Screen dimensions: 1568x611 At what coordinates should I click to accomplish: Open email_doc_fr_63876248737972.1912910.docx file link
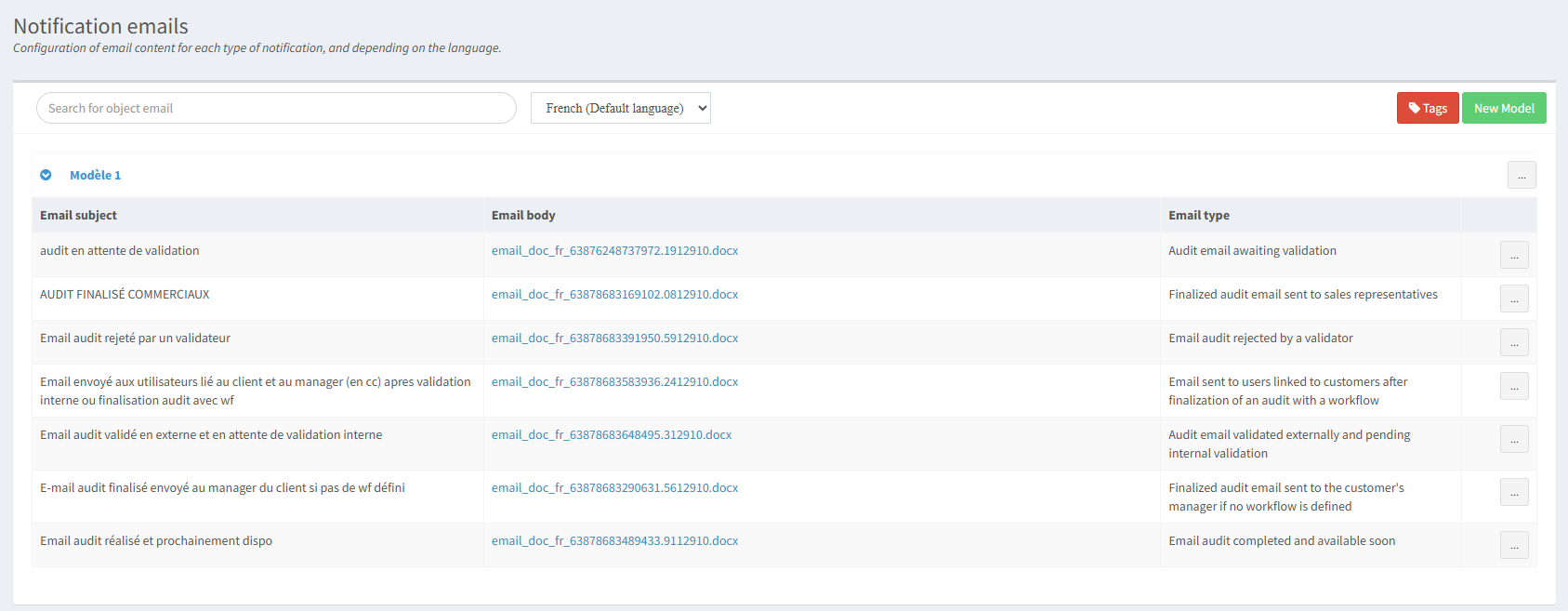tap(614, 250)
